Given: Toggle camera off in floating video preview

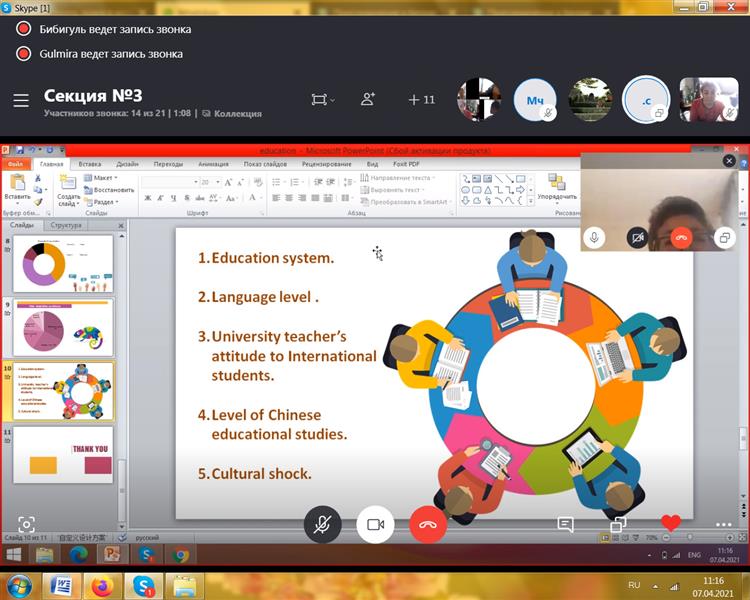Looking at the screenshot, I should point(637,237).
